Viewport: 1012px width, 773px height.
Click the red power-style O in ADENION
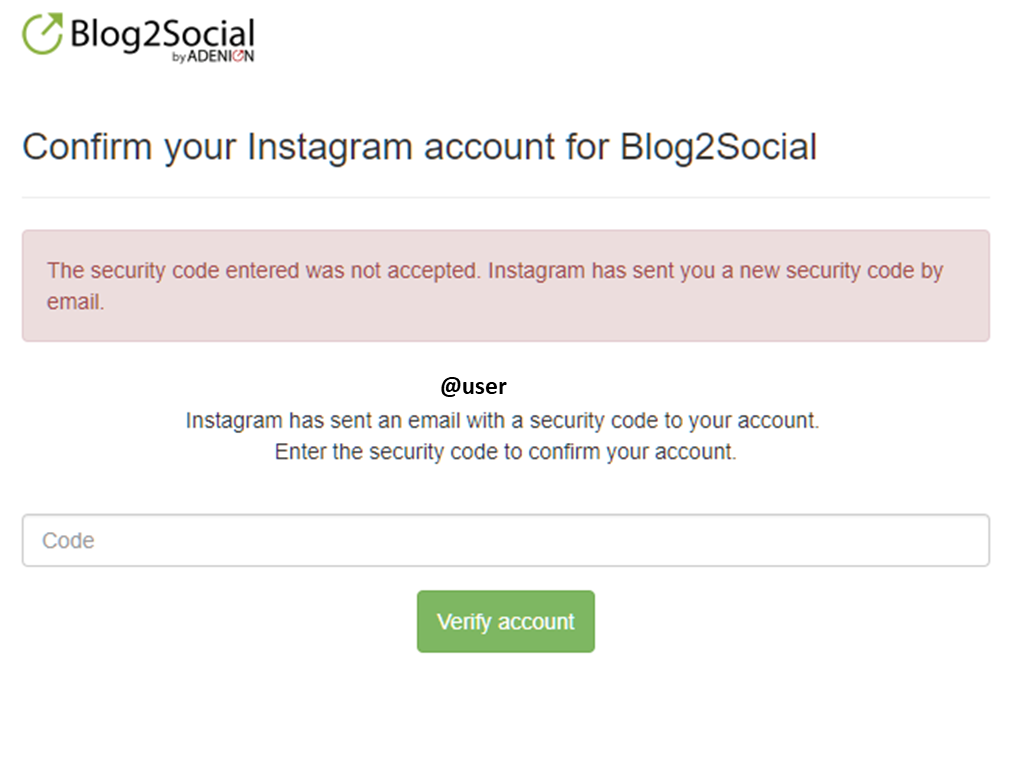pos(238,56)
